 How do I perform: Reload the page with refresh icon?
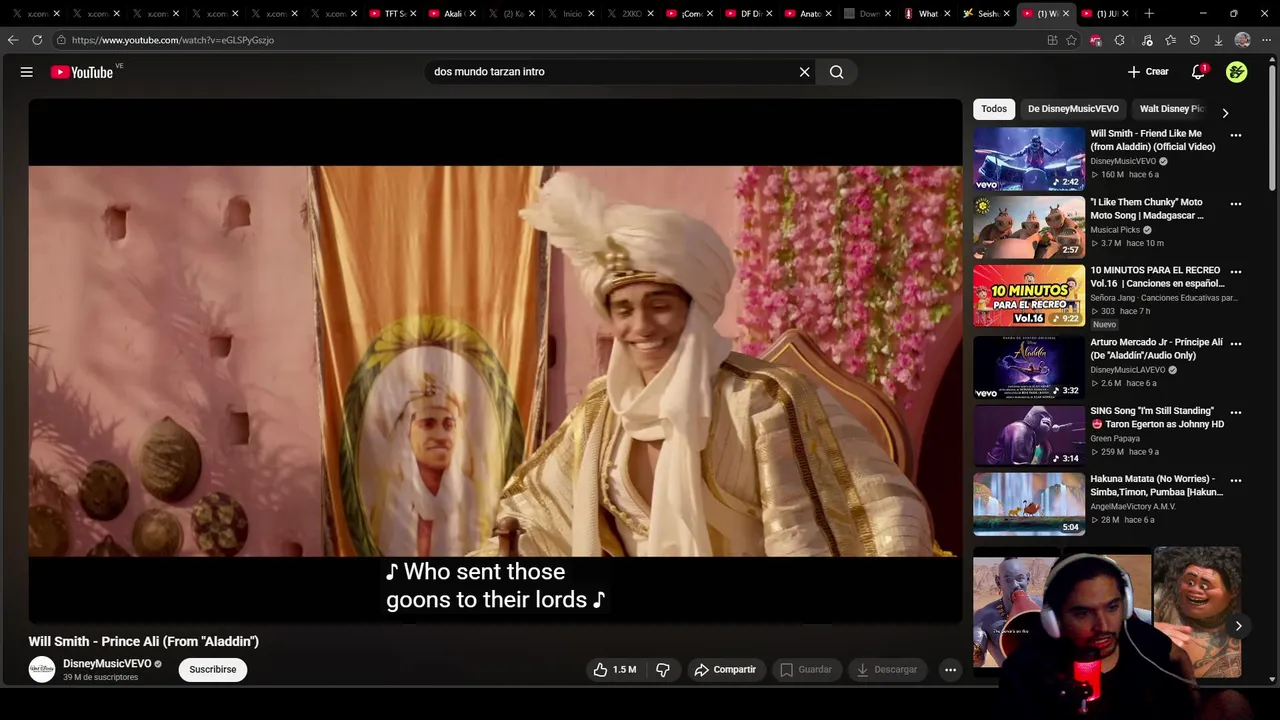(37, 40)
